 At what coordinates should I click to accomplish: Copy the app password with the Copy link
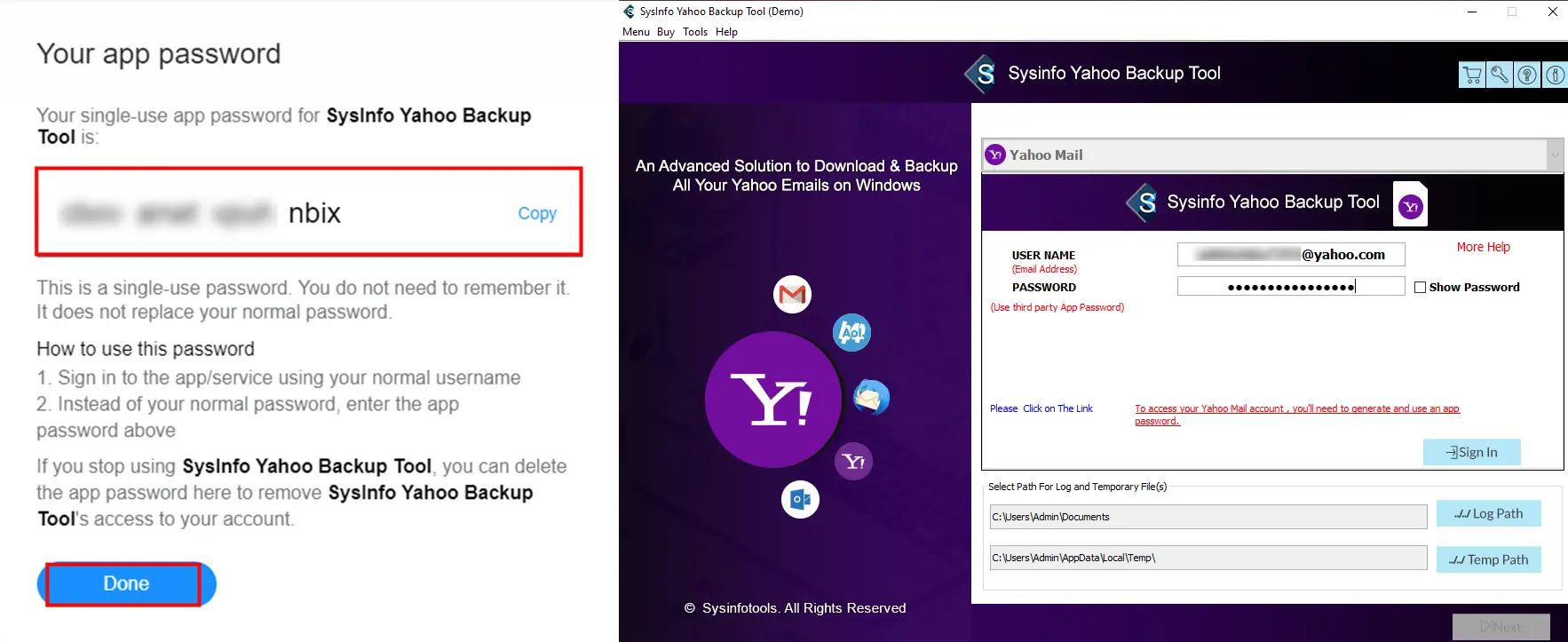537,213
